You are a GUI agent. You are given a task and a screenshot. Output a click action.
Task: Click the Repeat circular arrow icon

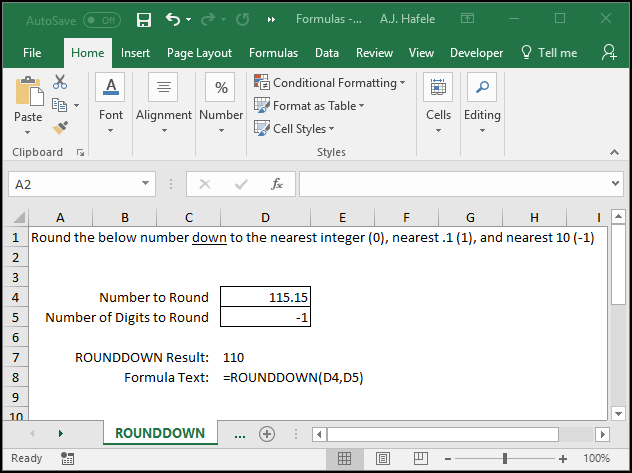pyautogui.click(x=243, y=19)
